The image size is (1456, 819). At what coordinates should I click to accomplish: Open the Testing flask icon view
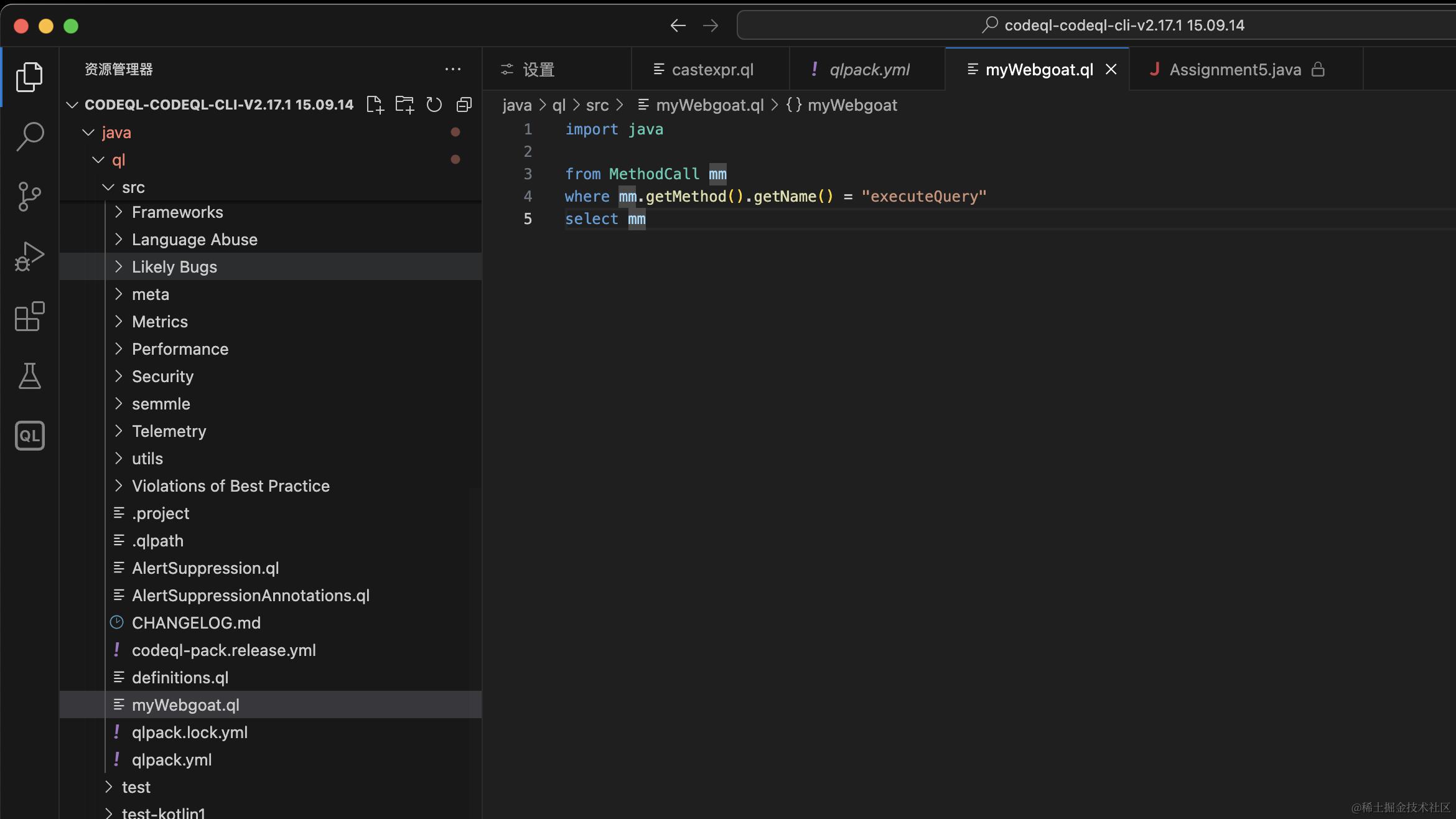29,376
